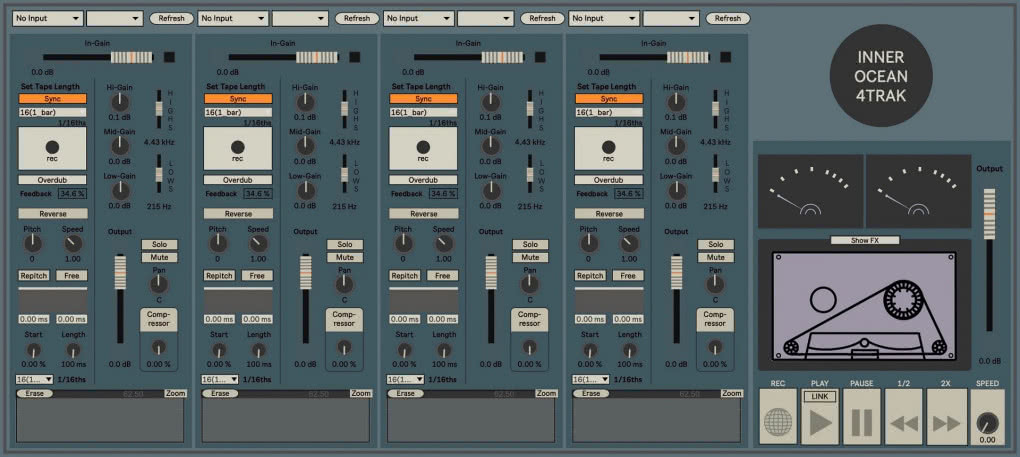The height and width of the screenshot is (457, 1020).
Task: Open track 1 No Input dropdown
Action: point(47,18)
